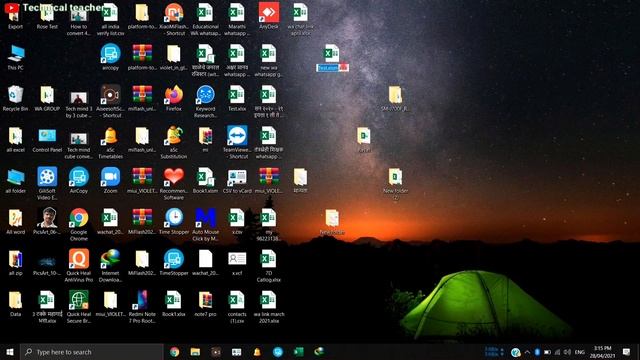Open Chrome from the taskbar
Image resolution: width=640 pixels, height=360 pixels.
pyautogui.click(x=175, y=352)
